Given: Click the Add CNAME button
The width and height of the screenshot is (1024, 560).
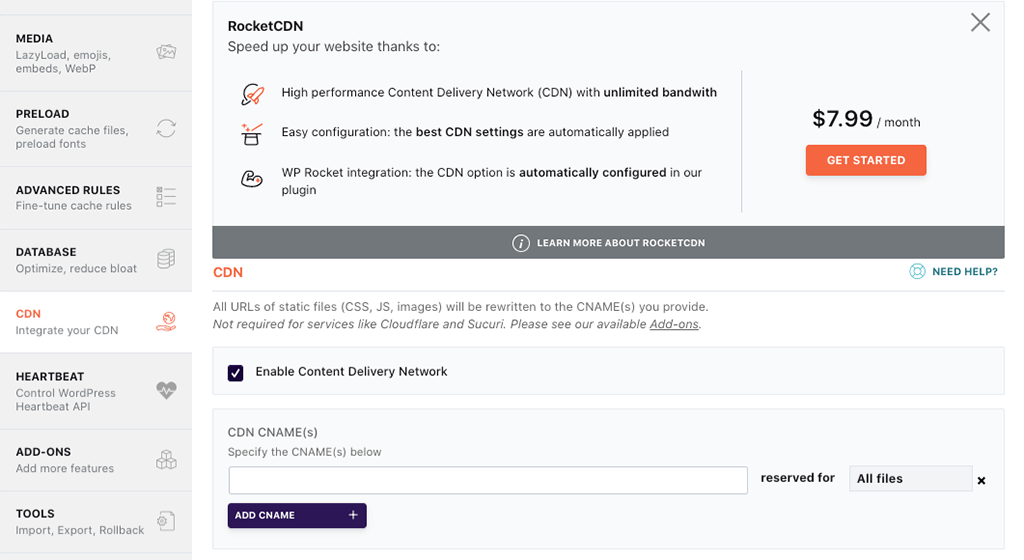Looking at the screenshot, I should pyautogui.click(x=297, y=515).
